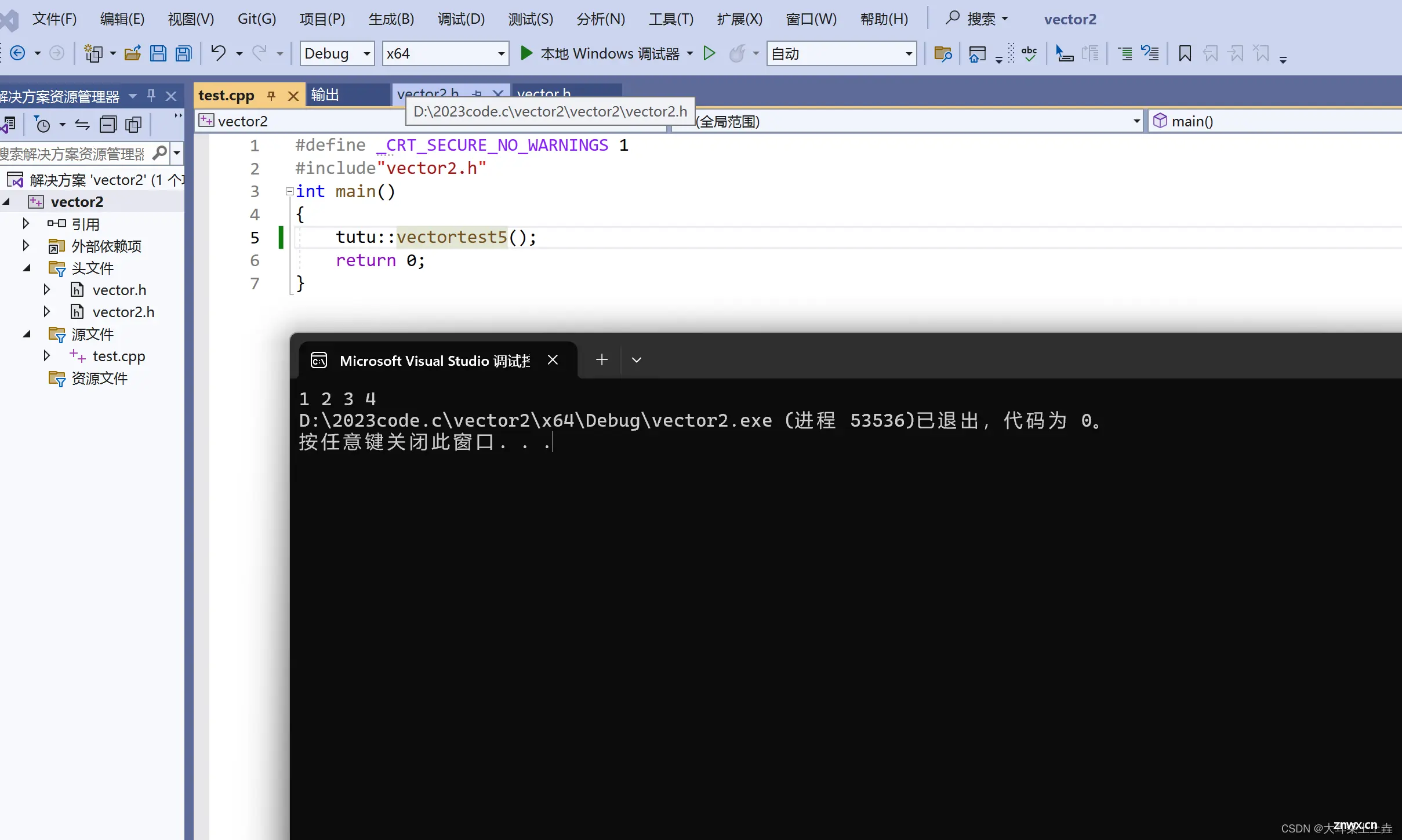Open the x64 platform dropdown
The width and height of the screenshot is (1402, 840).
pyautogui.click(x=445, y=53)
